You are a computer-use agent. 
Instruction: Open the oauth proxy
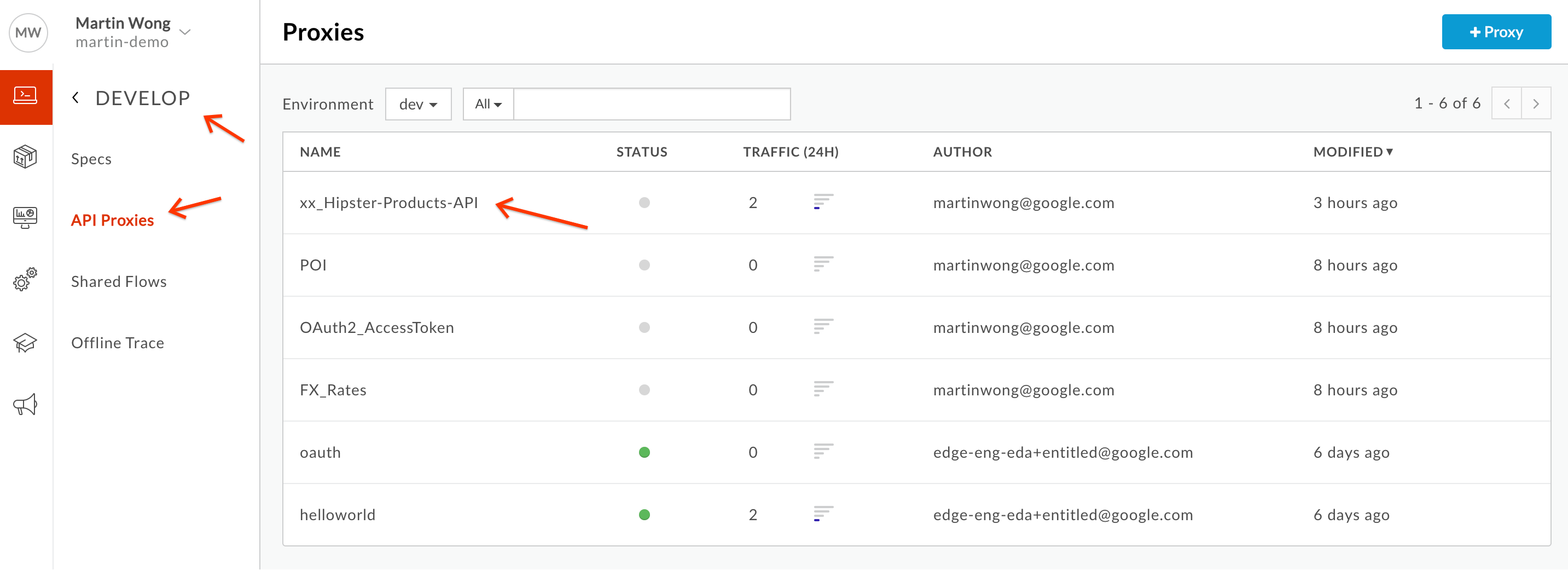320,452
